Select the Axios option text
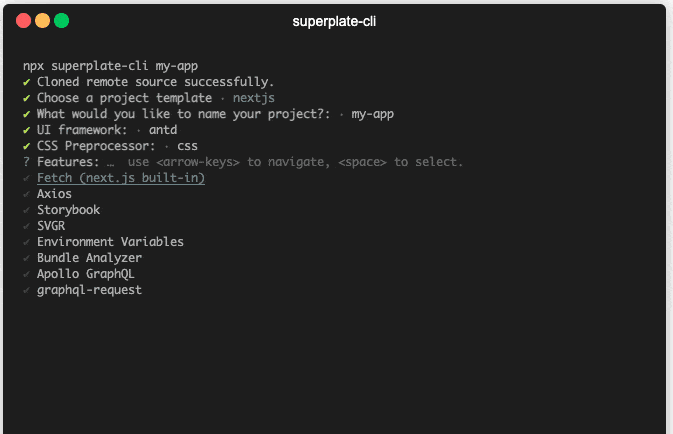The width and height of the screenshot is (673, 434). [54, 194]
